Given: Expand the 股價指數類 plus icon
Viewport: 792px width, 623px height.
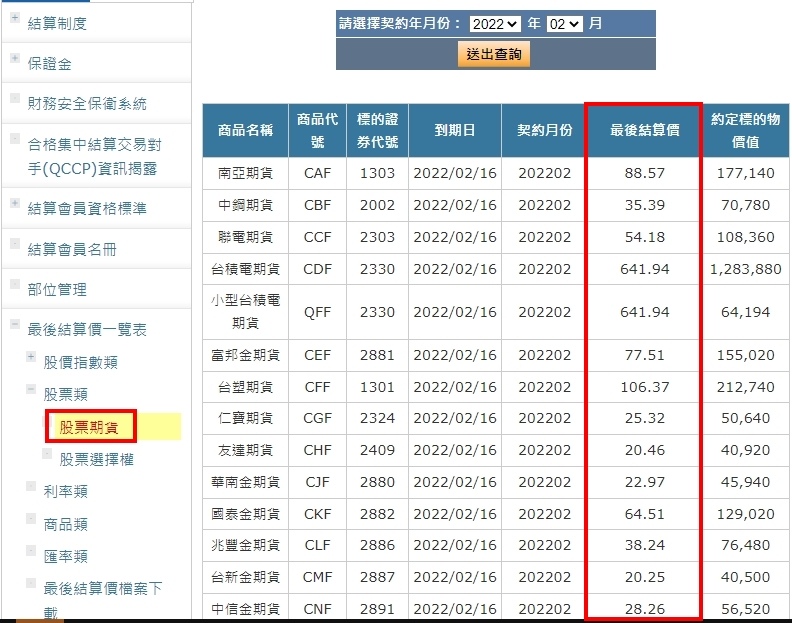Looking at the screenshot, I should click(31, 357).
